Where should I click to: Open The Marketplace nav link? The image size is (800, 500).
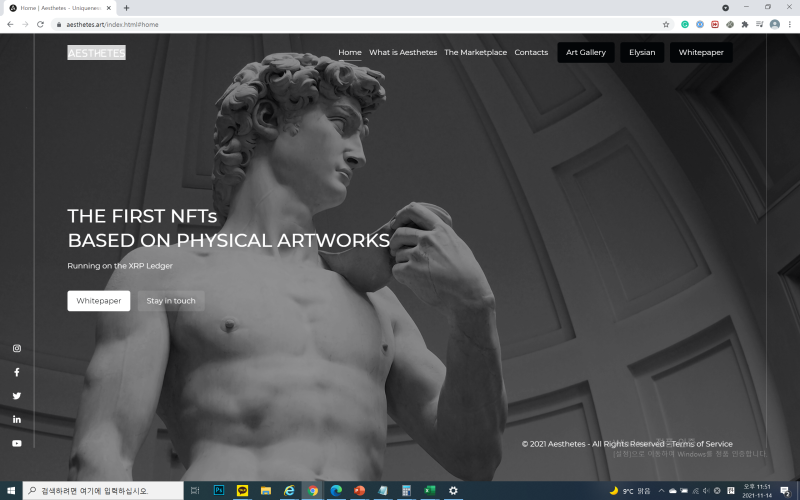pos(476,52)
